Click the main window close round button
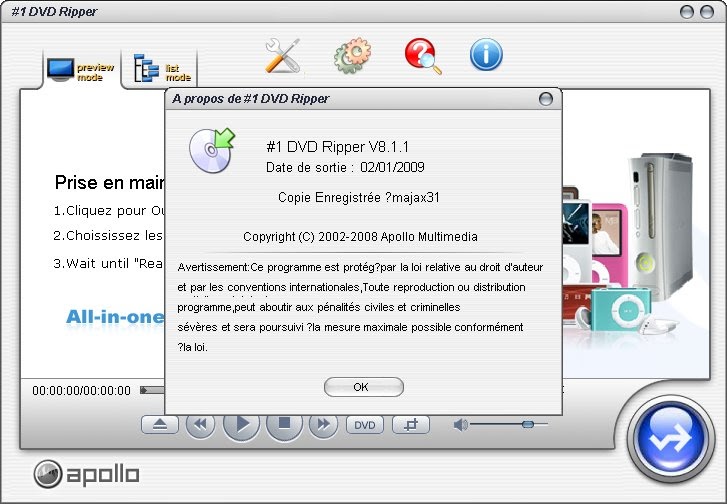Image resolution: width=727 pixels, height=504 pixels. [707, 12]
